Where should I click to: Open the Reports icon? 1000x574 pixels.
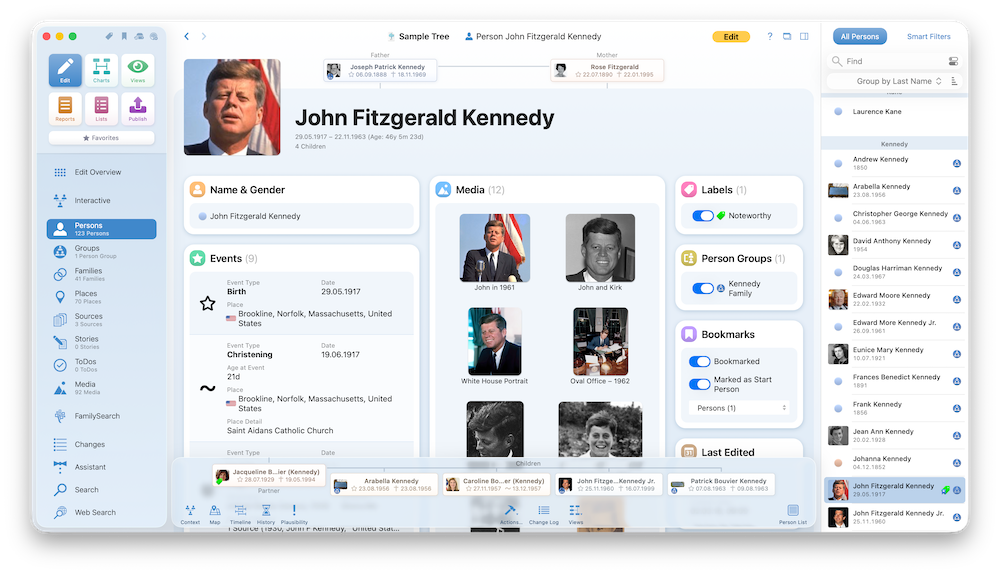65,108
